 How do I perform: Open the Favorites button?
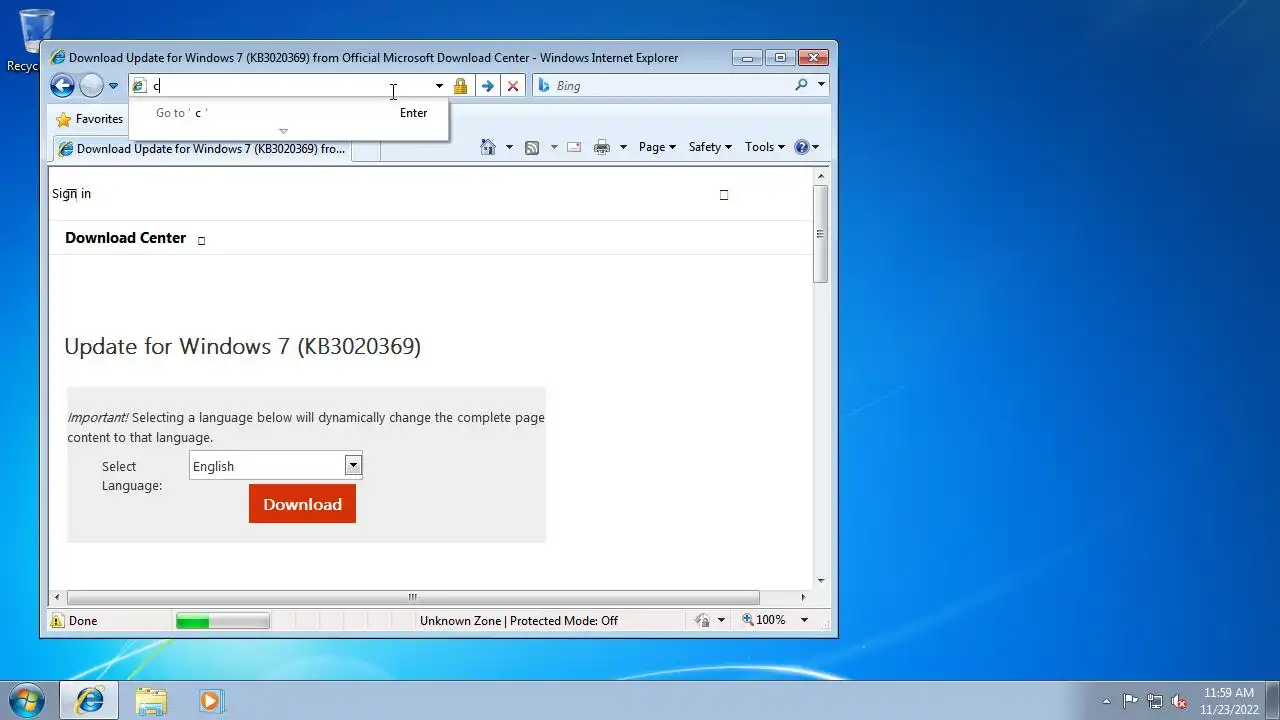(90, 119)
